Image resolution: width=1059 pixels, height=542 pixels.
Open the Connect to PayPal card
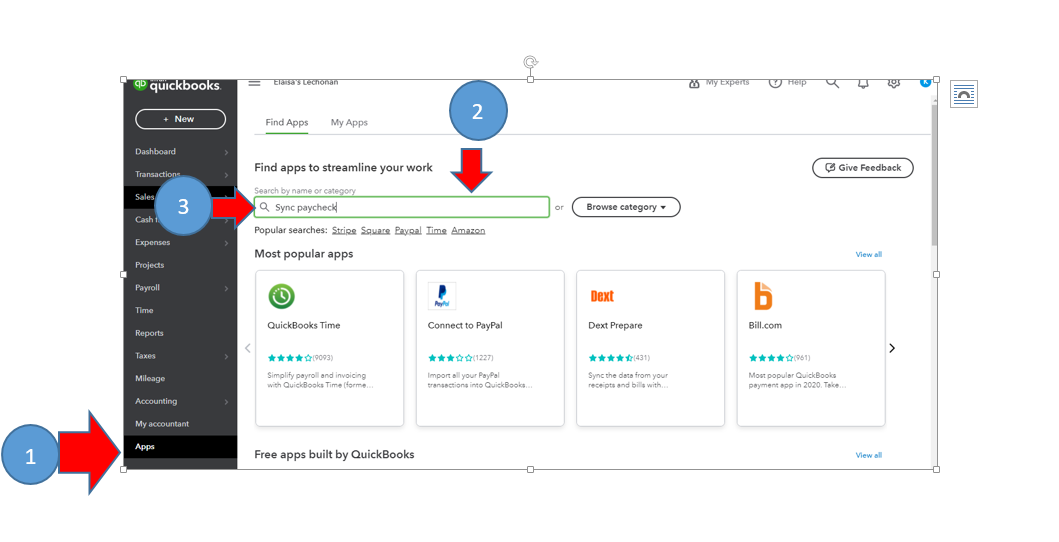[490, 348]
